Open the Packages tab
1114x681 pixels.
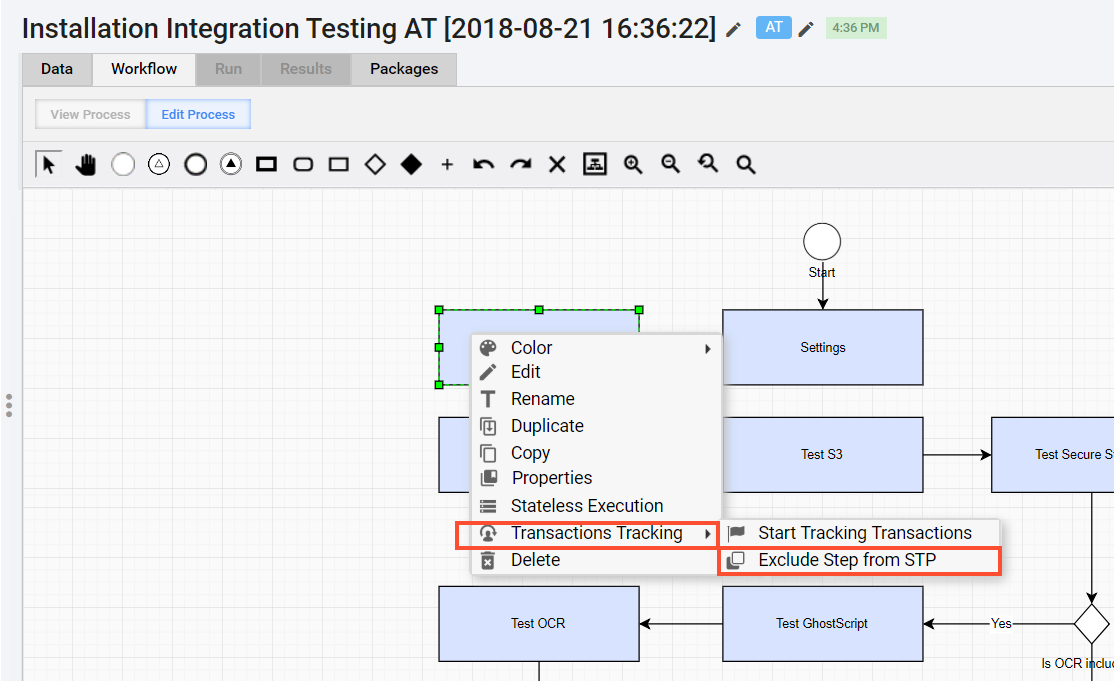coord(404,69)
